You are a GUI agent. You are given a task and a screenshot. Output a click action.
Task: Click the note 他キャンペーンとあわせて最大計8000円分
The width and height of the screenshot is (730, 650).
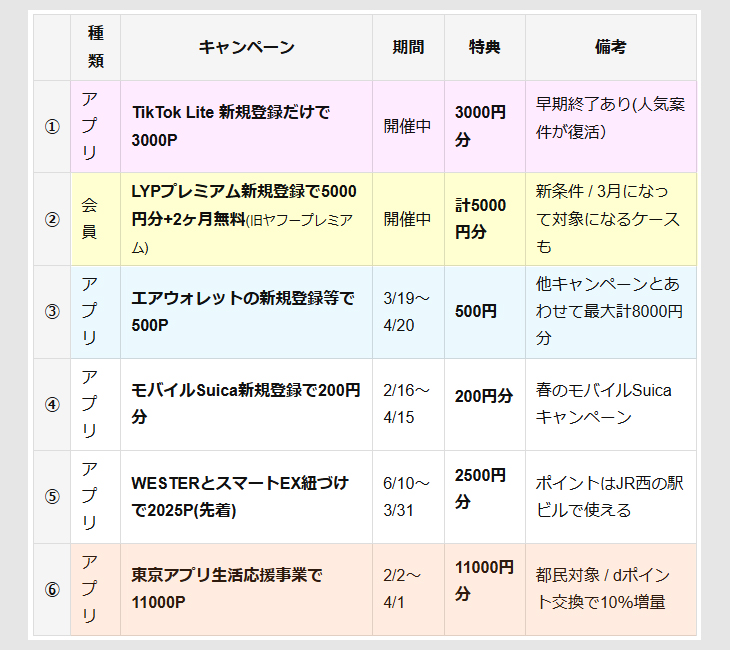pos(609,311)
